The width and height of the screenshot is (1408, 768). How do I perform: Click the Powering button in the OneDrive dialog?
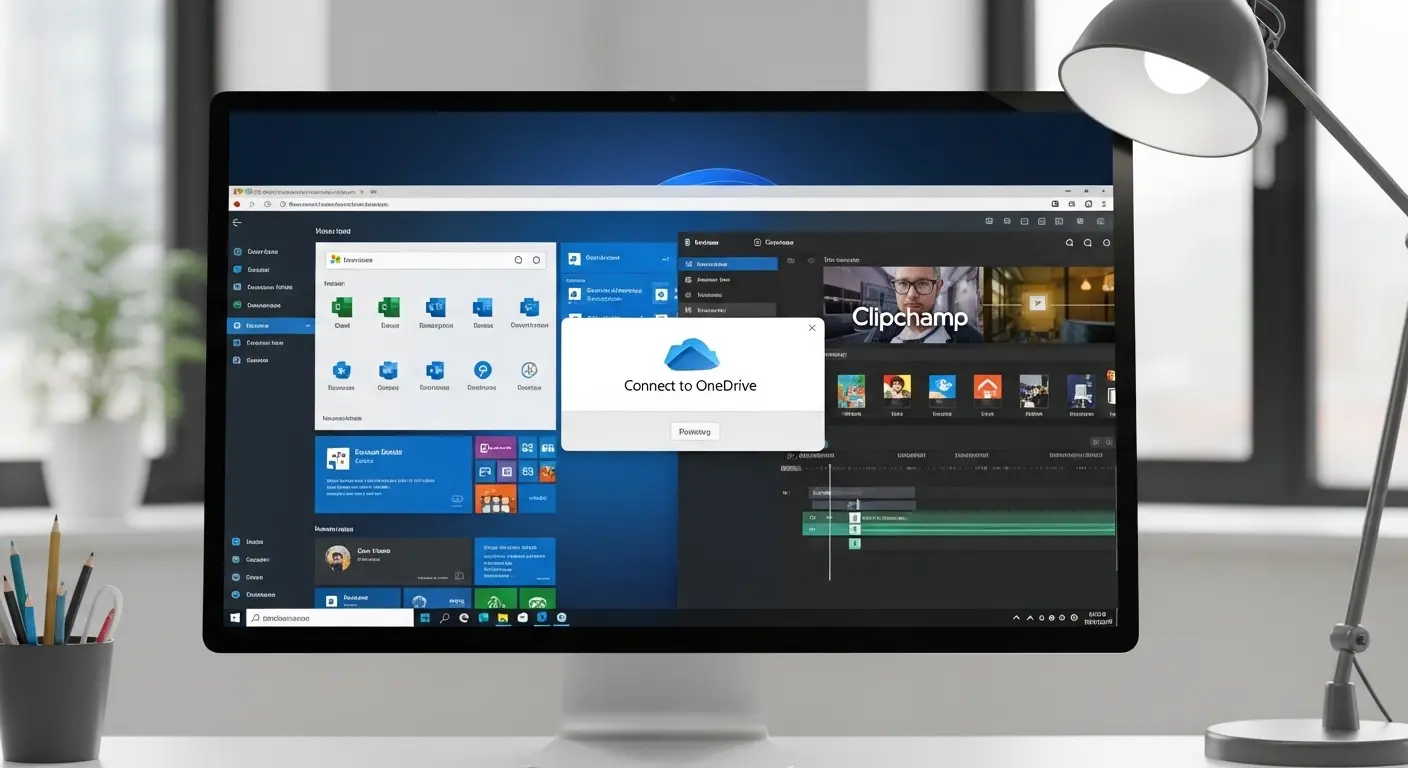(695, 431)
